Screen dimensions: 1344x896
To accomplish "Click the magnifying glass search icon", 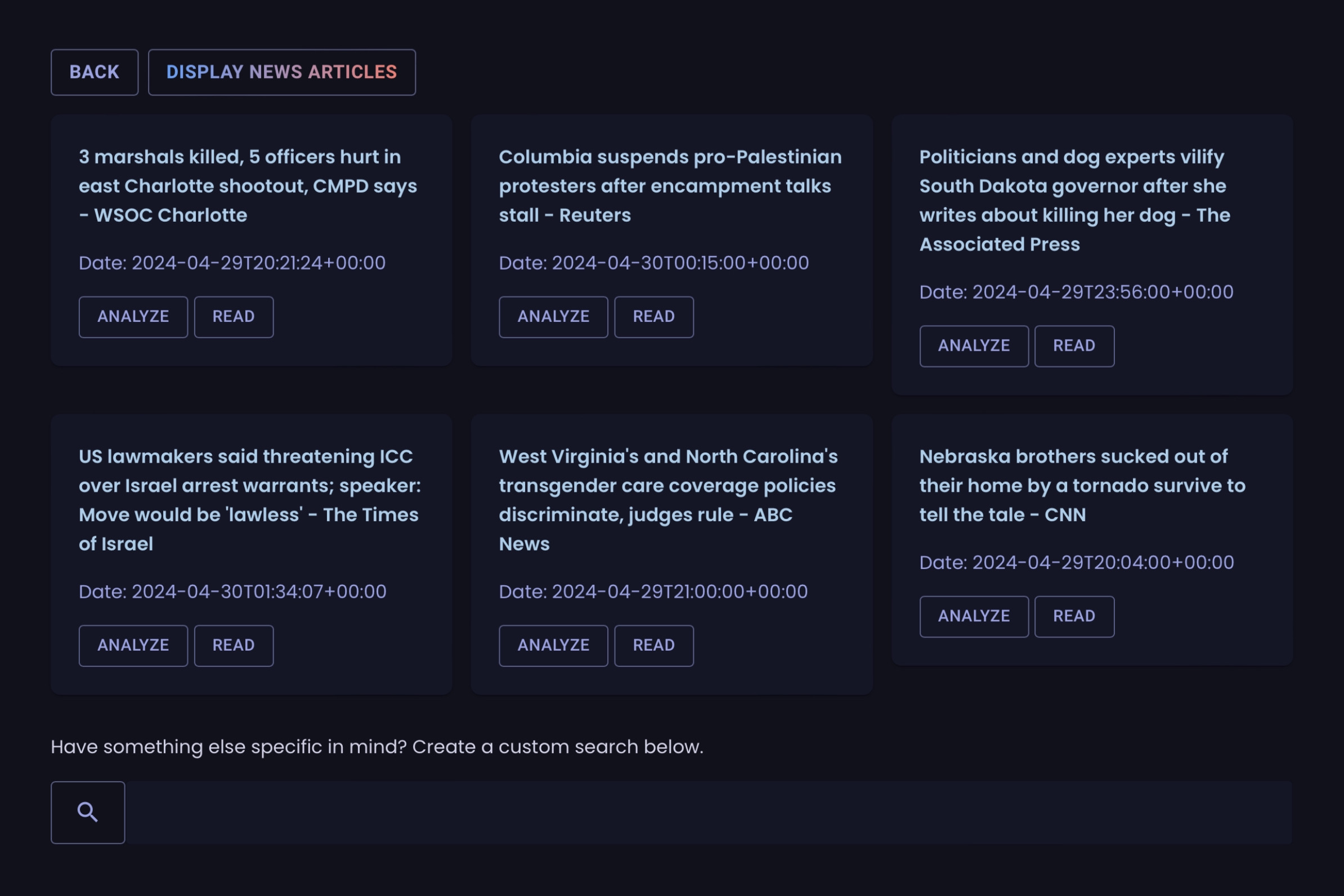I will coord(87,812).
